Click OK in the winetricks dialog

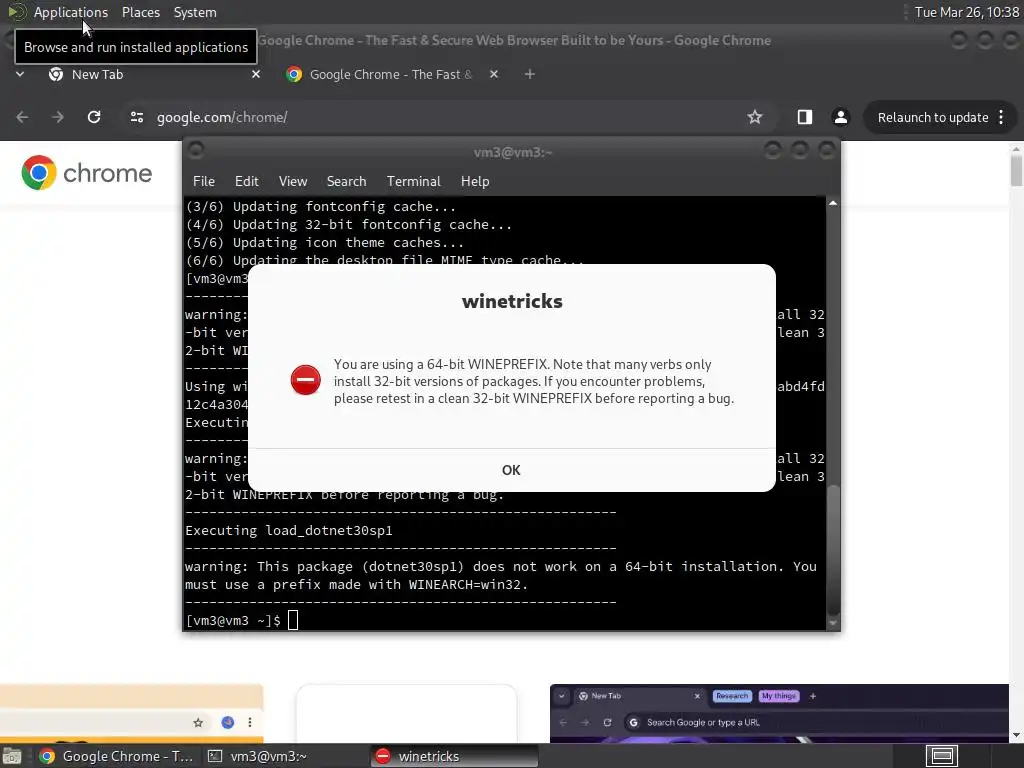point(511,470)
